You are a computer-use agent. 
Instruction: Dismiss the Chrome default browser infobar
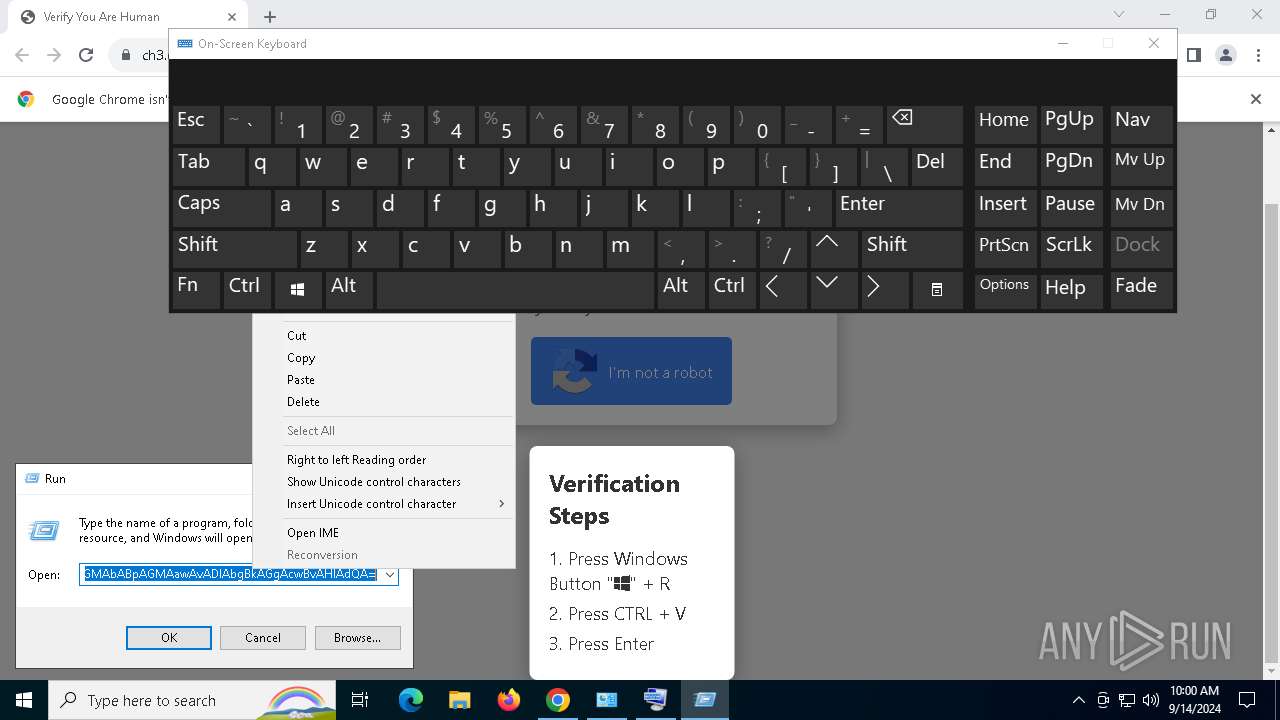click(1256, 99)
